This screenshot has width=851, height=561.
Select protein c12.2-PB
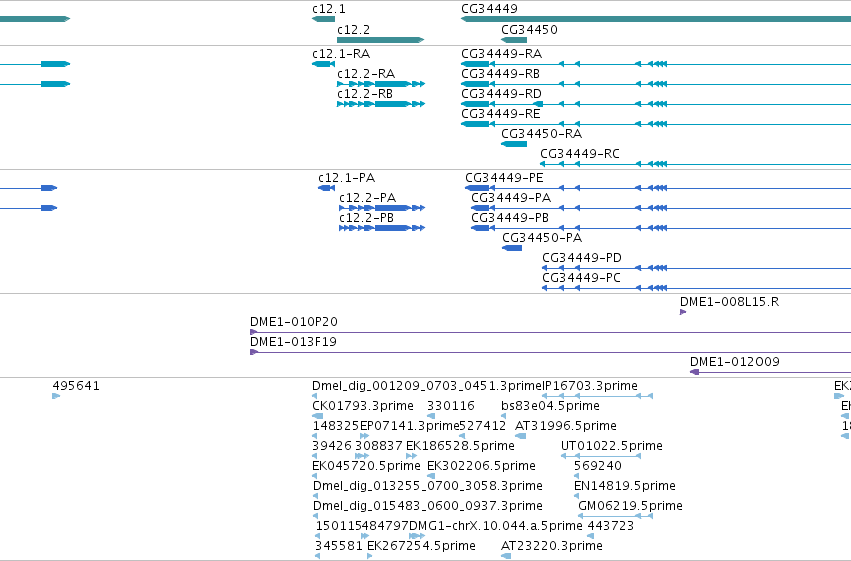click(x=382, y=228)
